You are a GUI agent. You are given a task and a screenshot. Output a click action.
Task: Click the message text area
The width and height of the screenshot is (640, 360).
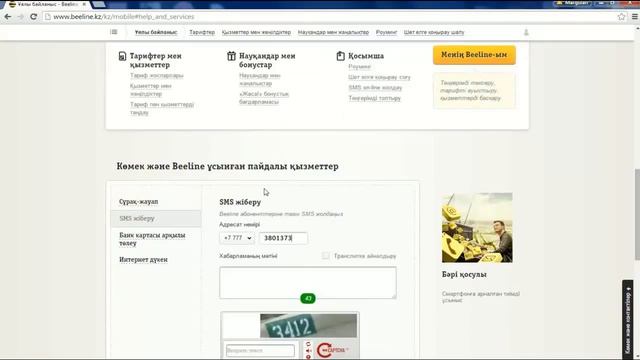click(x=308, y=283)
